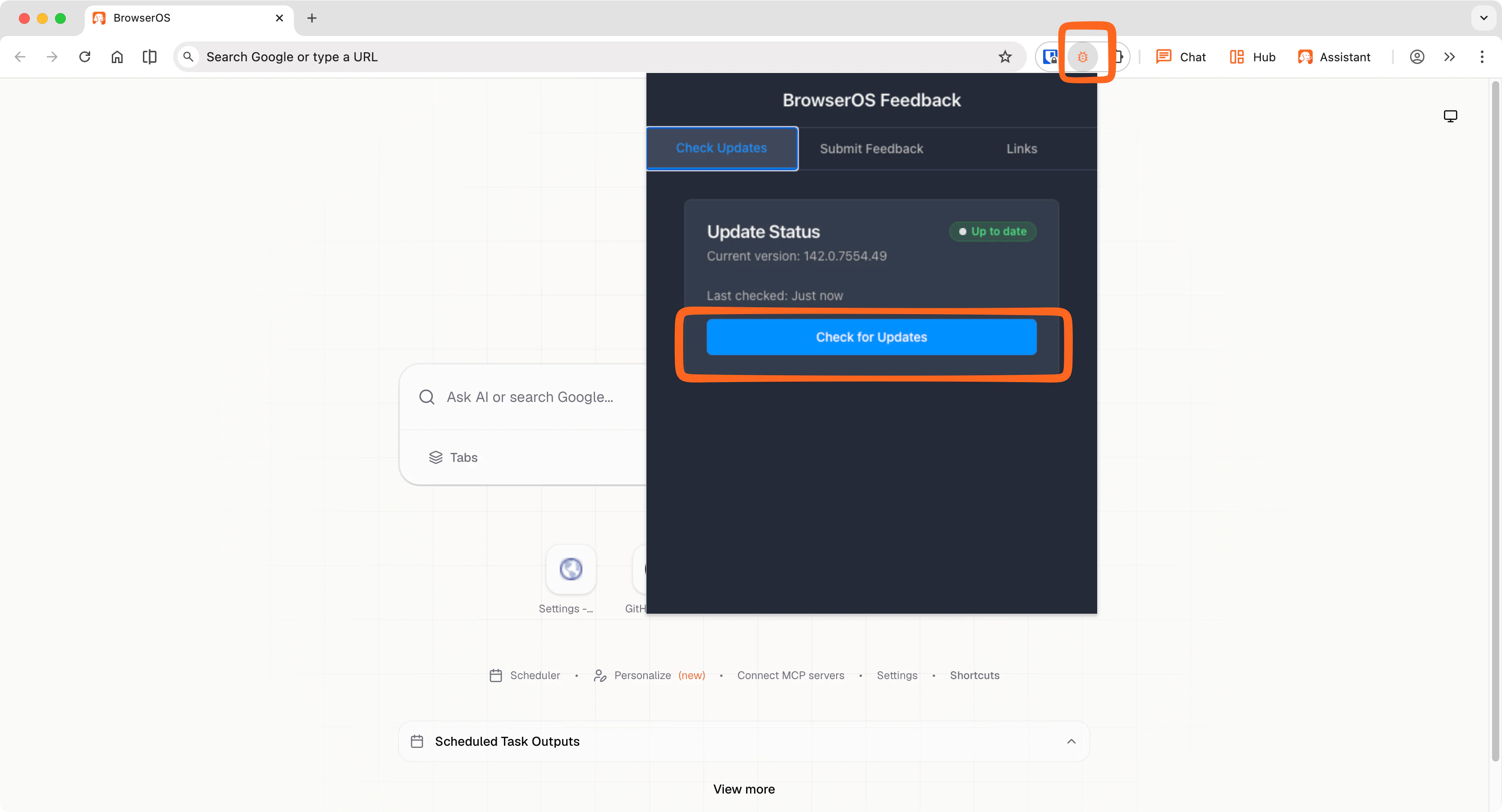The image size is (1502, 812).
Task: Open the Links tab
Action: 1021,148
